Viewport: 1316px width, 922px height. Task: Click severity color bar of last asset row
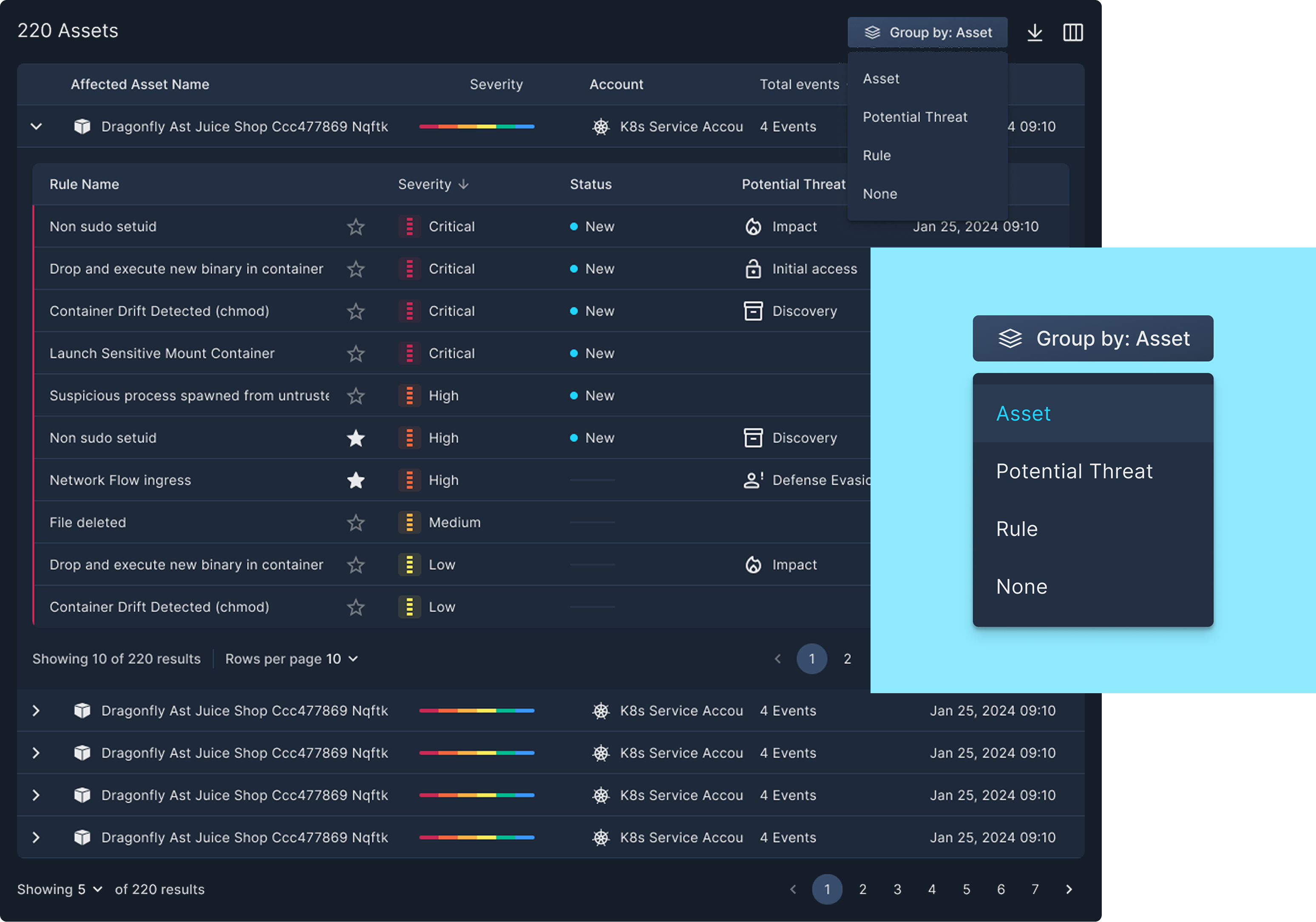pos(477,837)
